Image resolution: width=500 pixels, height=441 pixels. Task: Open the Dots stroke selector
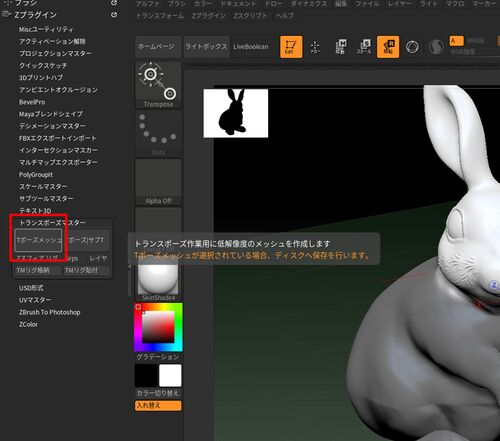tap(158, 133)
